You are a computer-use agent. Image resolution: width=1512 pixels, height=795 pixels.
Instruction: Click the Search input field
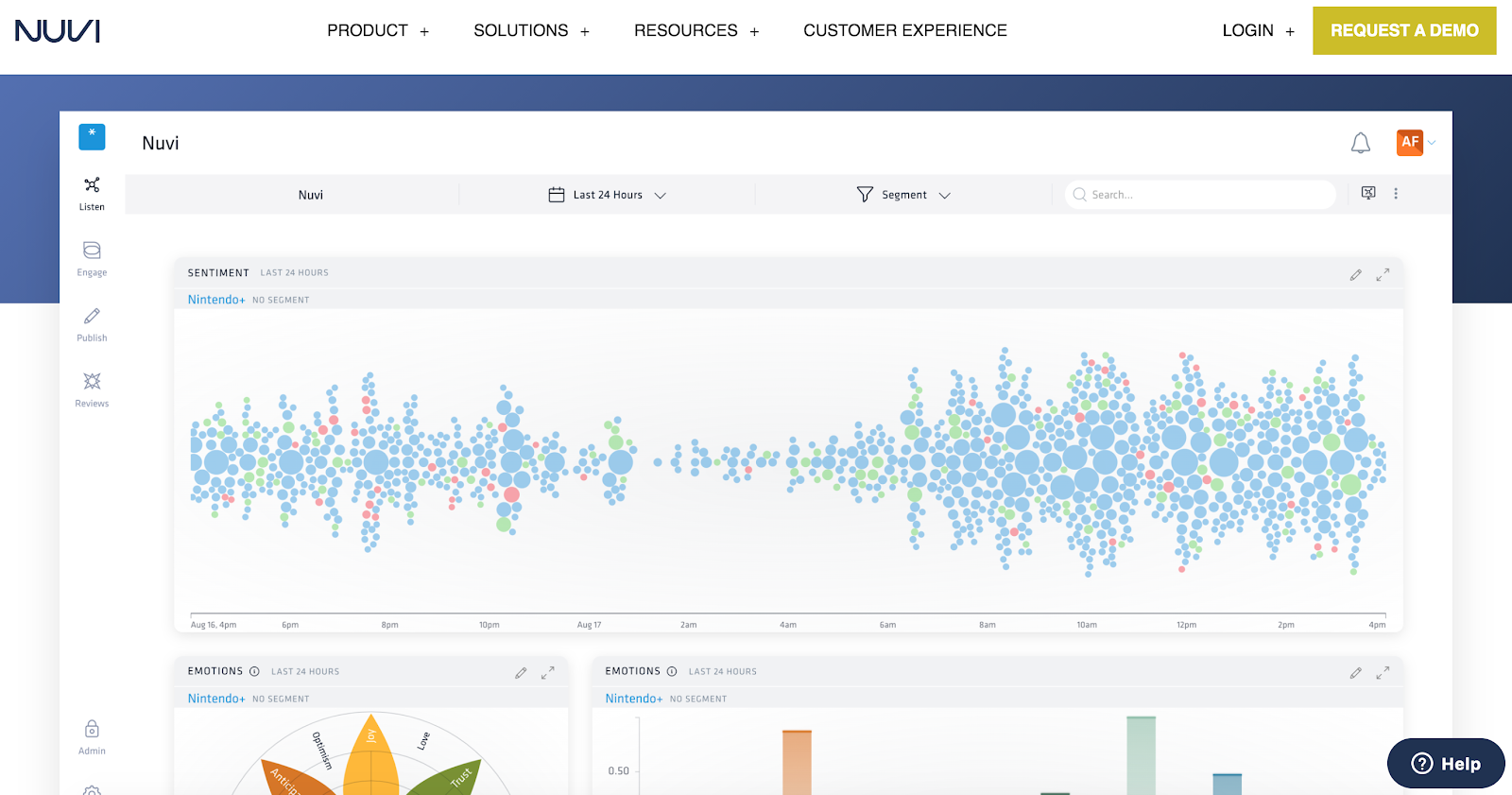[x=1200, y=195]
